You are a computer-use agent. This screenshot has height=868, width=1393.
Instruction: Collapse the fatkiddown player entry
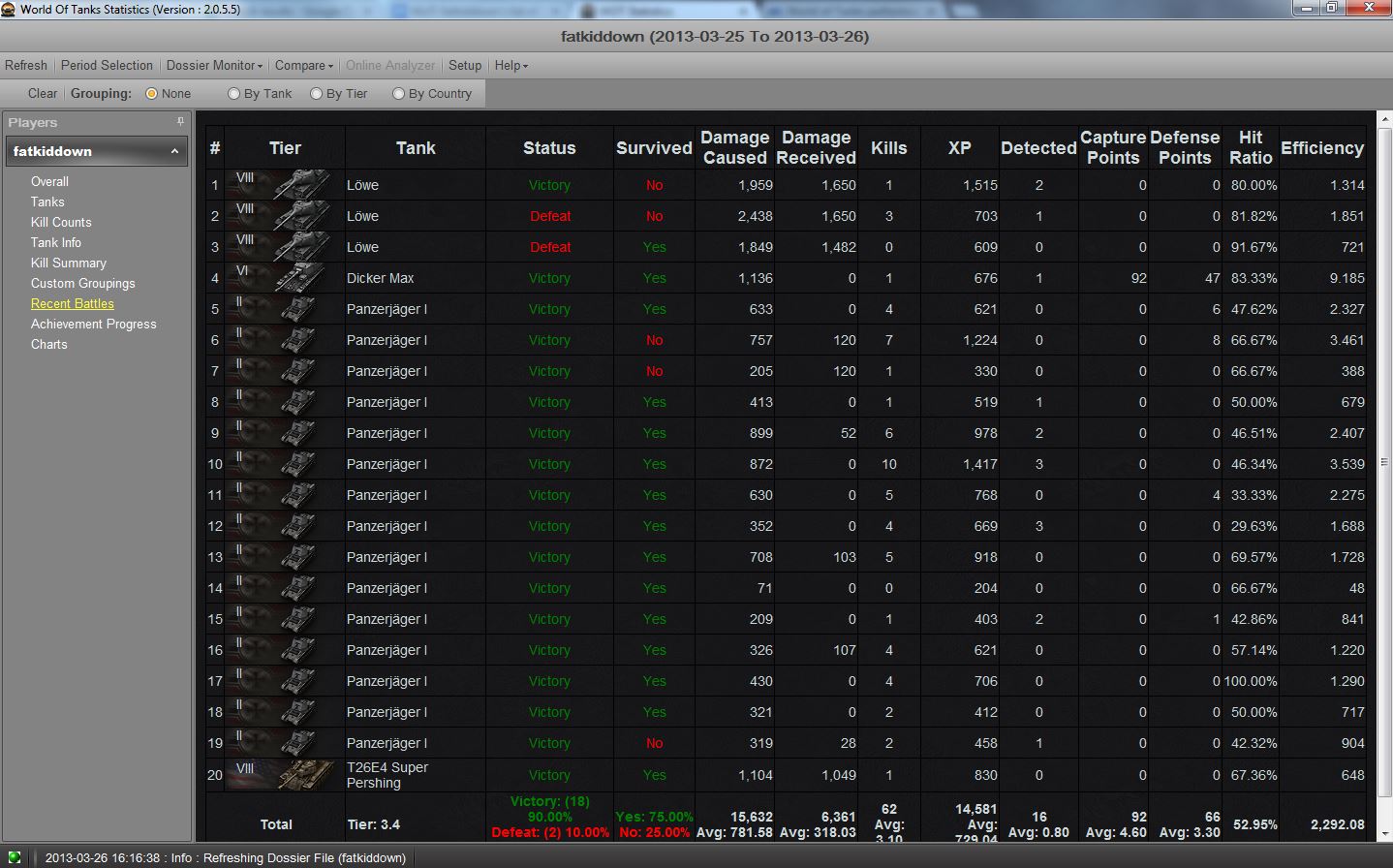tap(175, 151)
